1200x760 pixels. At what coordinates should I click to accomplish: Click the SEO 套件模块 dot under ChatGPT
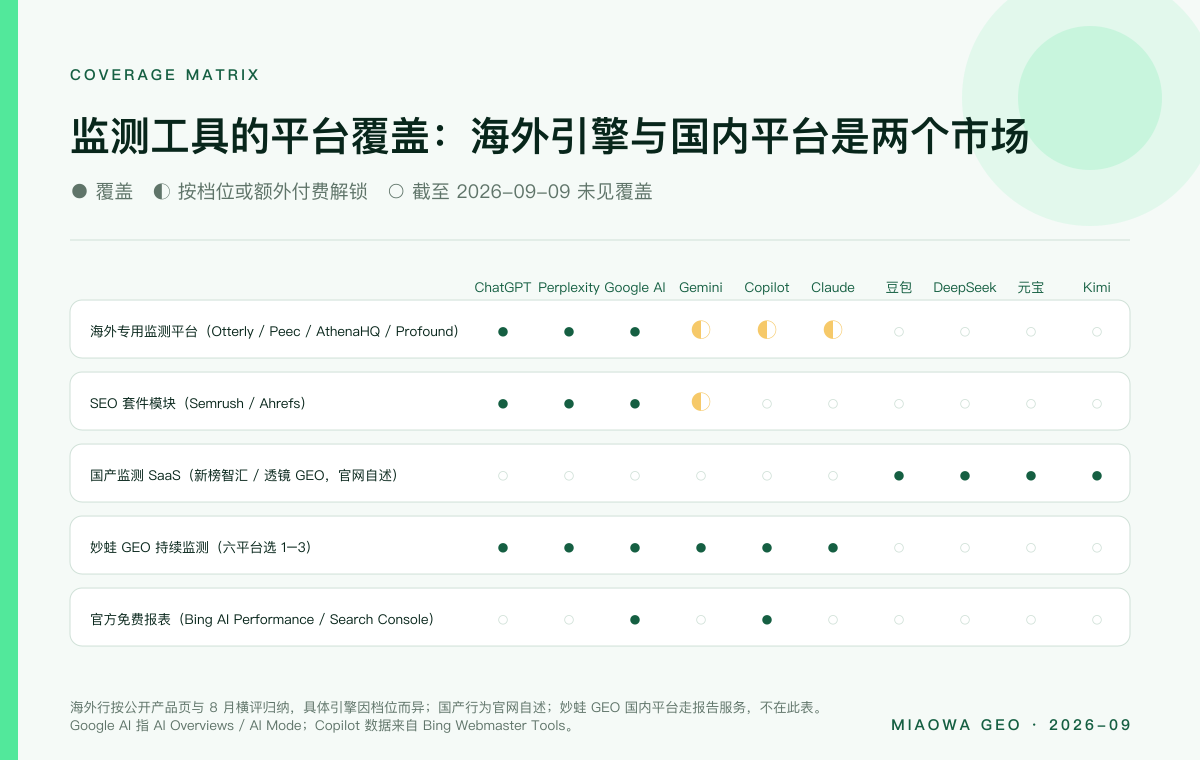tap(503, 403)
